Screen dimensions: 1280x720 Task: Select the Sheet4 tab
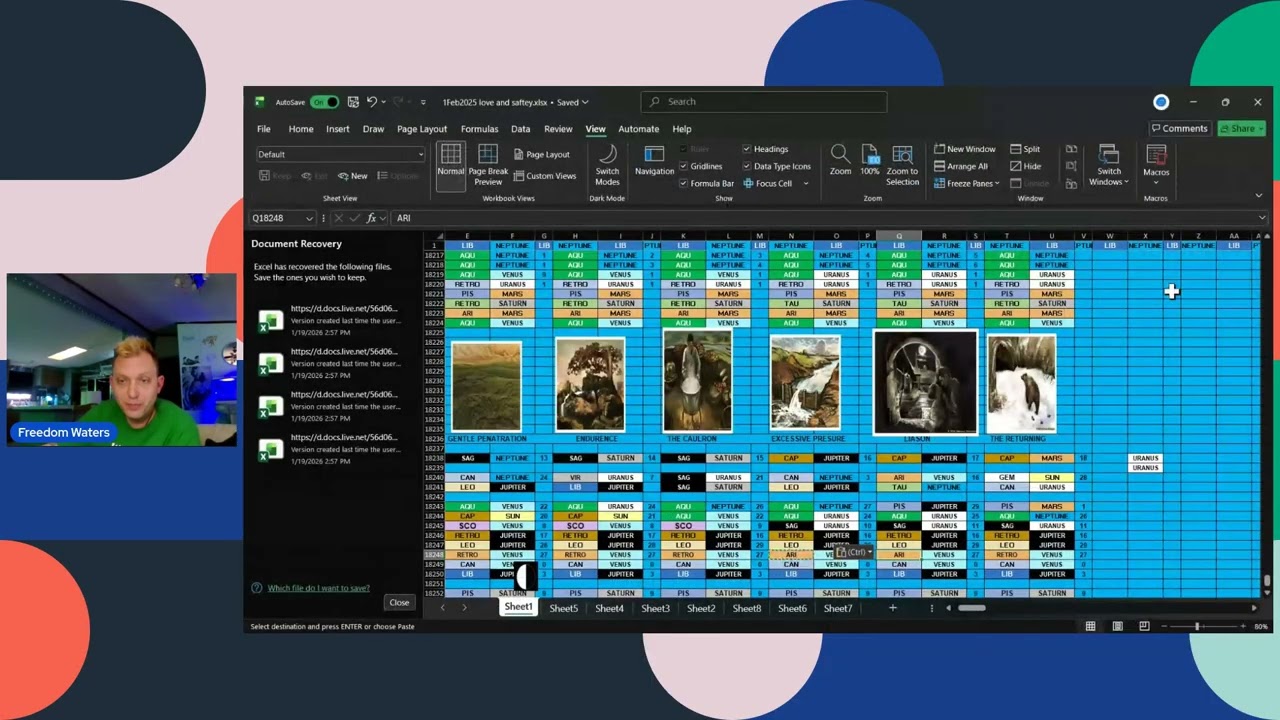pos(609,608)
